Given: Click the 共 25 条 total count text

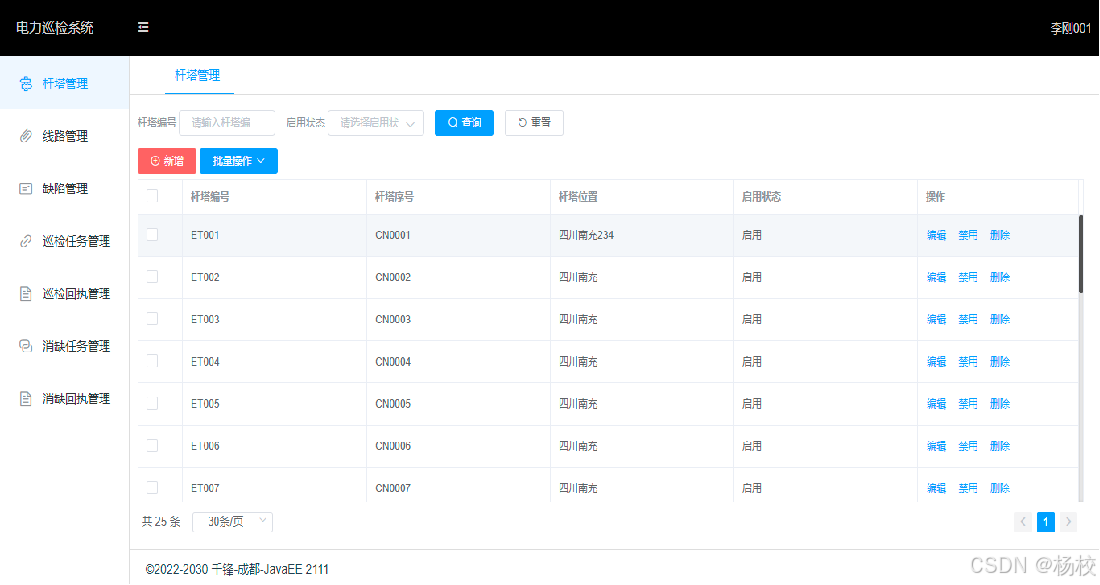Looking at the screenshot, I should point(161,521).
